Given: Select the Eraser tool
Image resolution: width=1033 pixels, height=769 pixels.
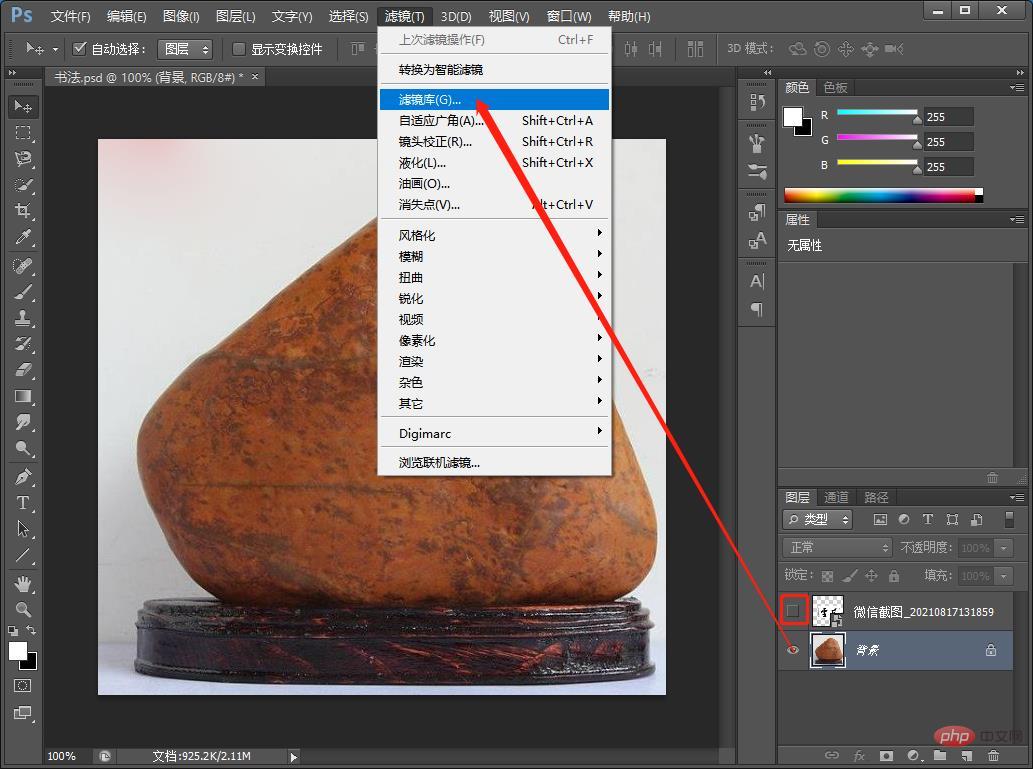Looking at the screenshot, I should click(23, 370).
